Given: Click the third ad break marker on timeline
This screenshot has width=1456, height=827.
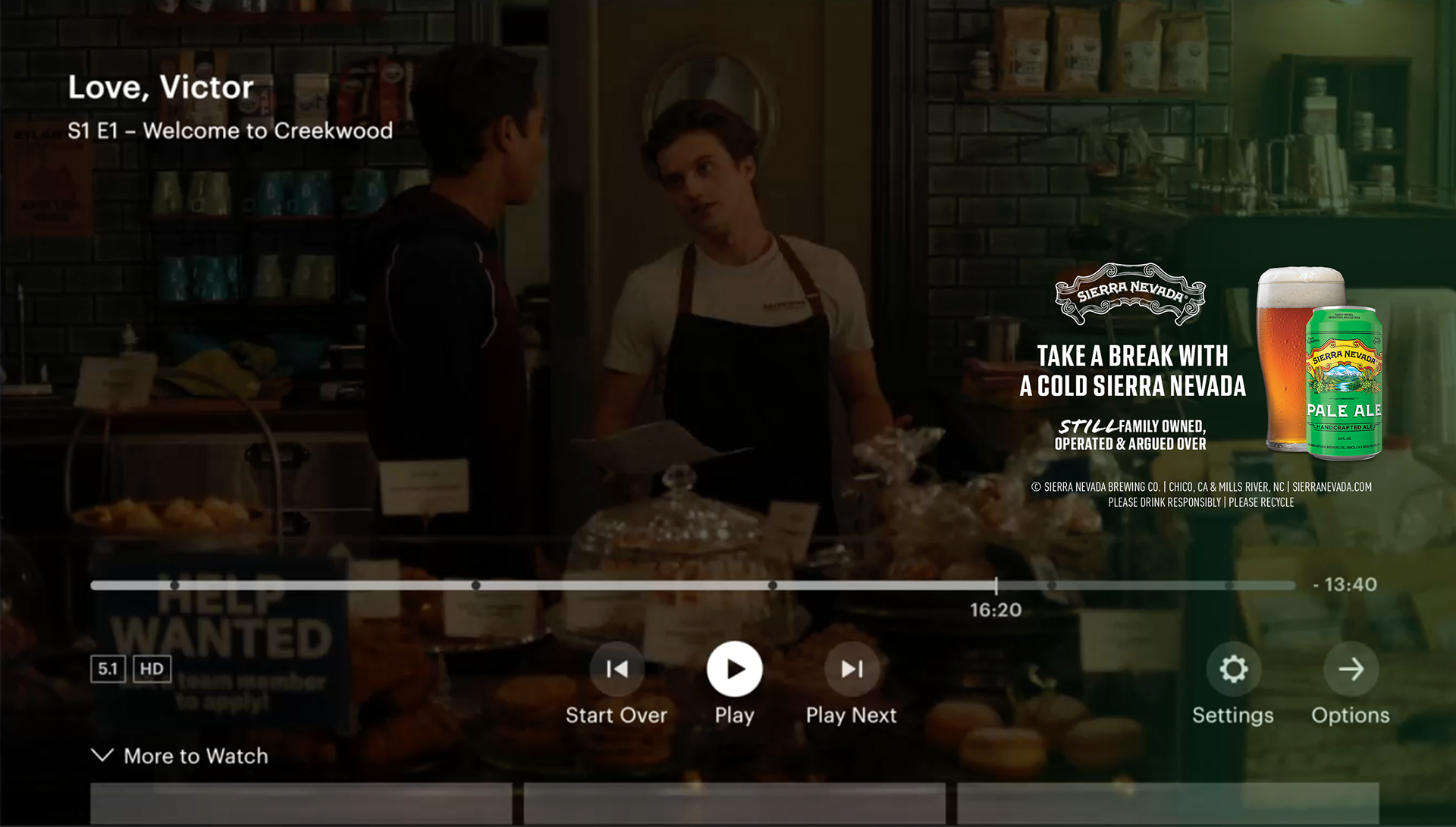Looking at the screenshot, I should click(772, 585).
